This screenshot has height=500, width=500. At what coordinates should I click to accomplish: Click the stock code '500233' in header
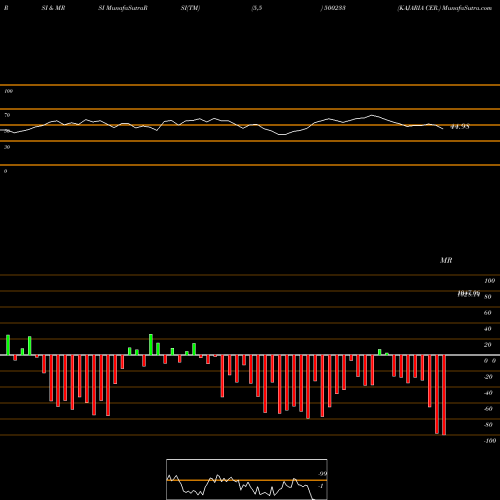pyautogui.click(x=334, y=8)
